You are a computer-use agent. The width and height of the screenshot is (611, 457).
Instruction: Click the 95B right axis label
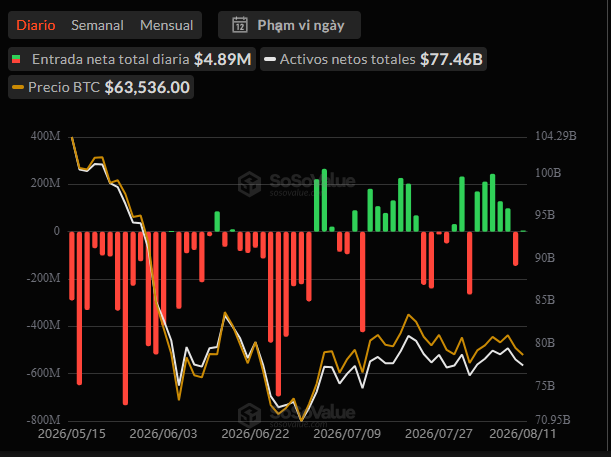(545, 215)
